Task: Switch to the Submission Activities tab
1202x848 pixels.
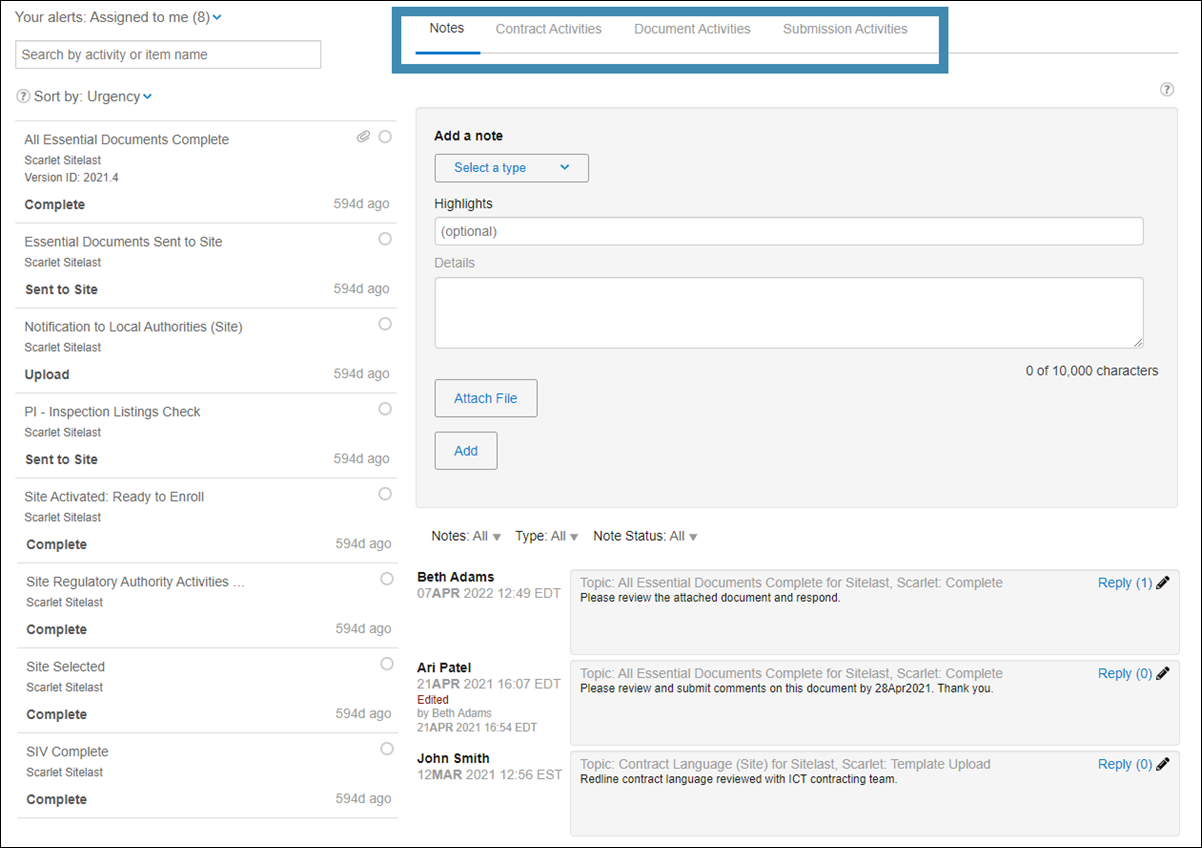Action: pyautogui.click(x=844, y=29)
